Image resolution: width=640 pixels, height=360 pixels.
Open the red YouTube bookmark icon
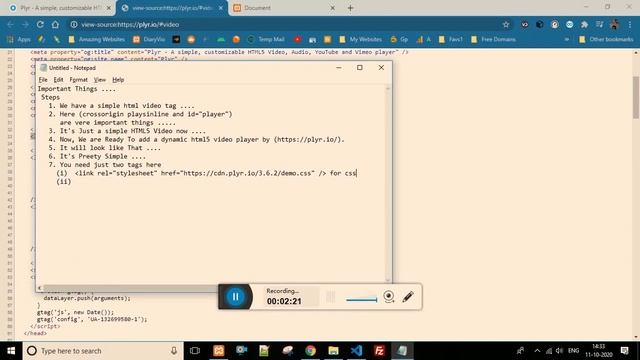pyautogui.click(x=298, y=39)
